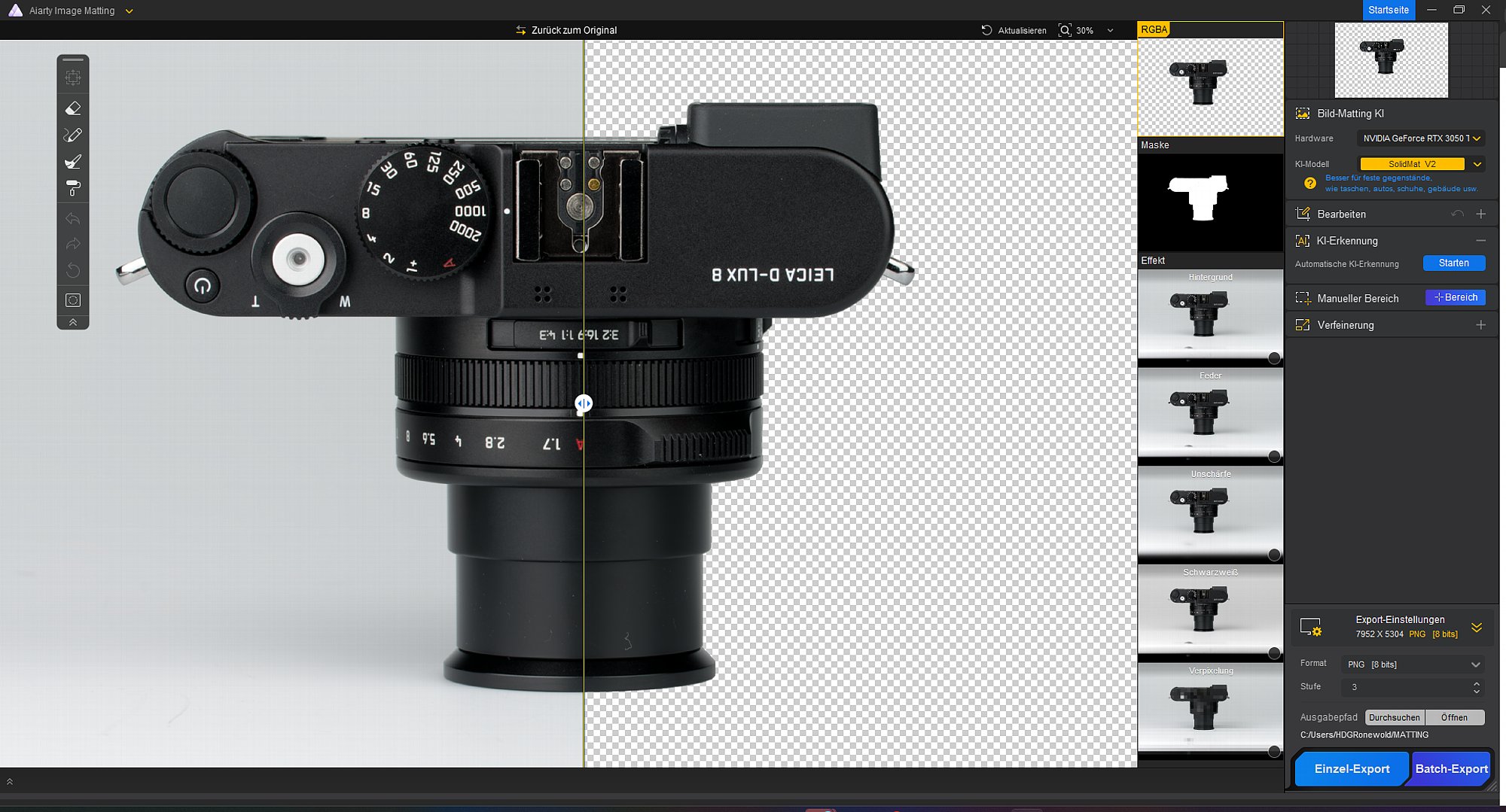Image resolution: width=1506 pixels, height=812 pixels.
Task: Choose the Unschärfe effect
Action: (x=1210, y=513)
